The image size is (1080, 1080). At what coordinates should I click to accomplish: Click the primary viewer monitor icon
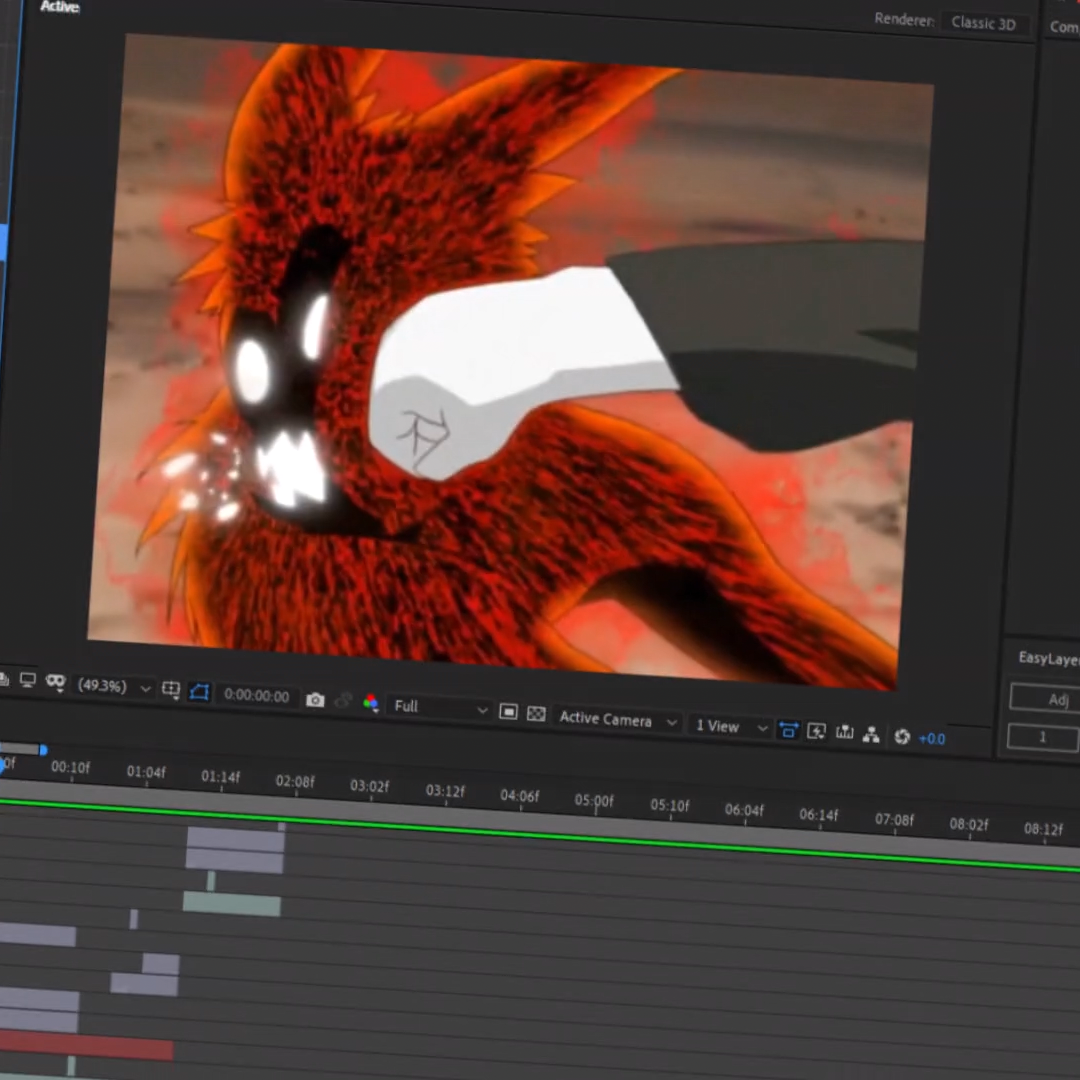tap(28, 681)
